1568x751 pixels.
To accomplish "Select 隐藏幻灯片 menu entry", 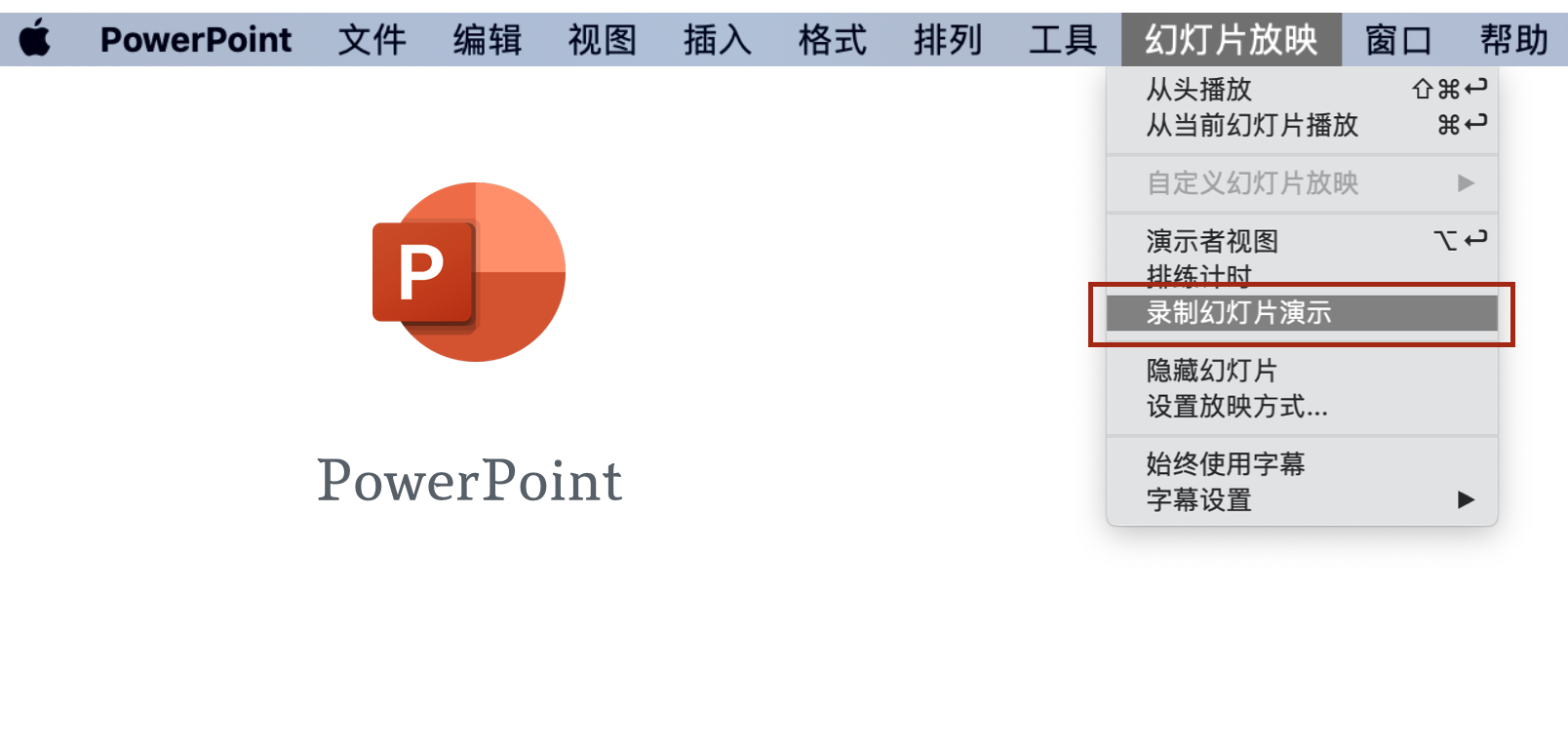I will click(1302, 371).
